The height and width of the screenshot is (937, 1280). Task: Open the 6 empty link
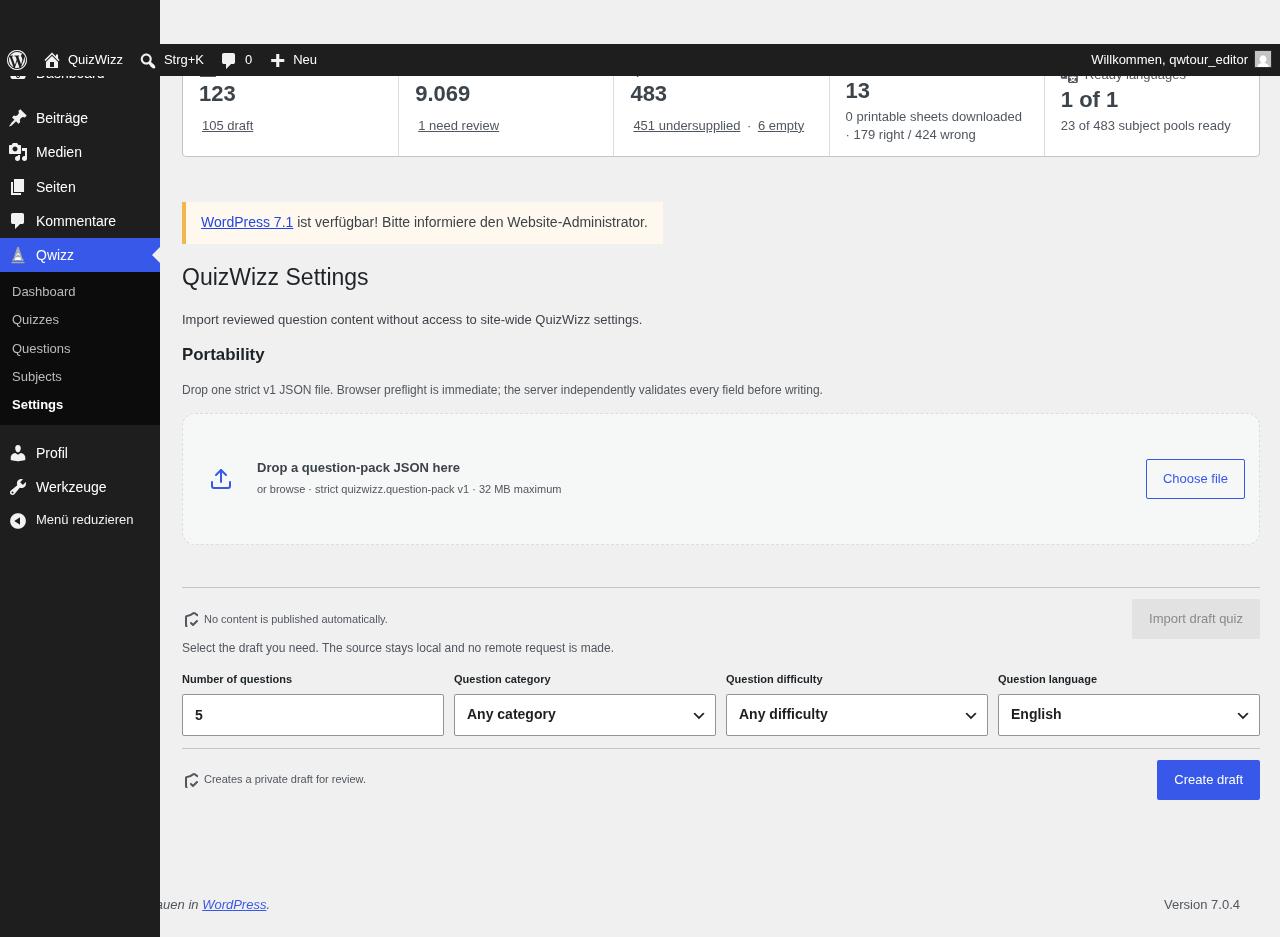781,126
